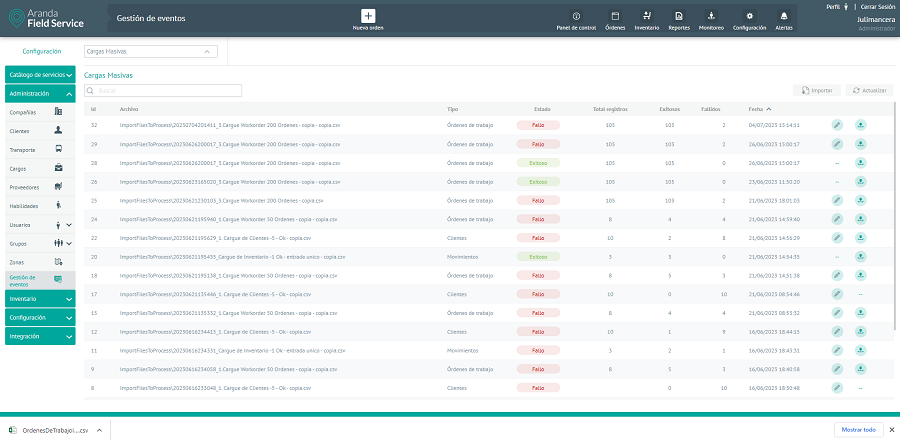The image size is (900, 441).
Task: Click the Actualizar button
Action: click(870, 90)
